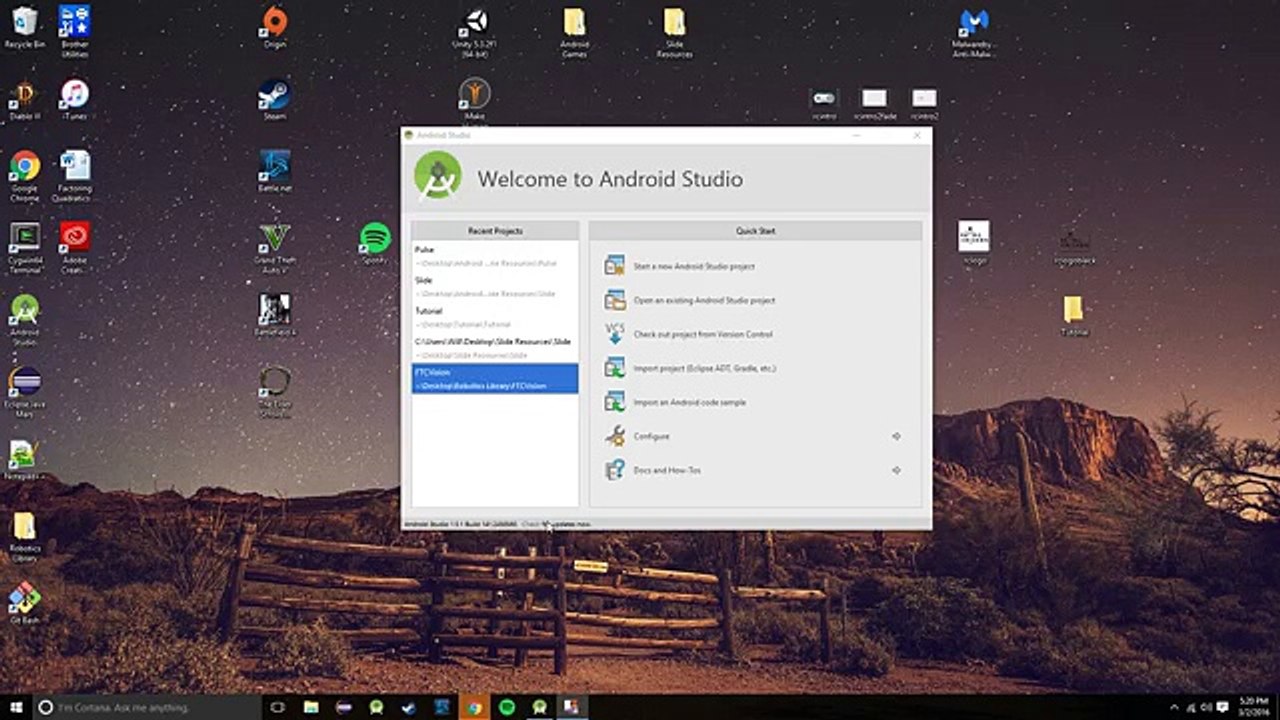
Task: Select the Cygwin64 Terminal desktop shortcut
Action: coord(25,247)
